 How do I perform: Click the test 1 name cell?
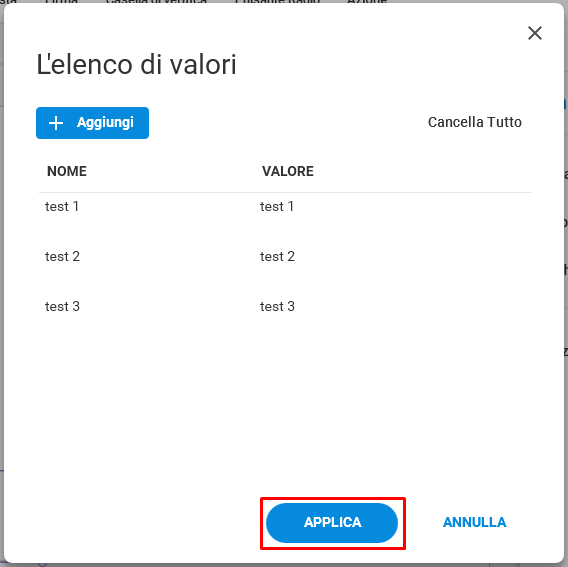point(62,207)
